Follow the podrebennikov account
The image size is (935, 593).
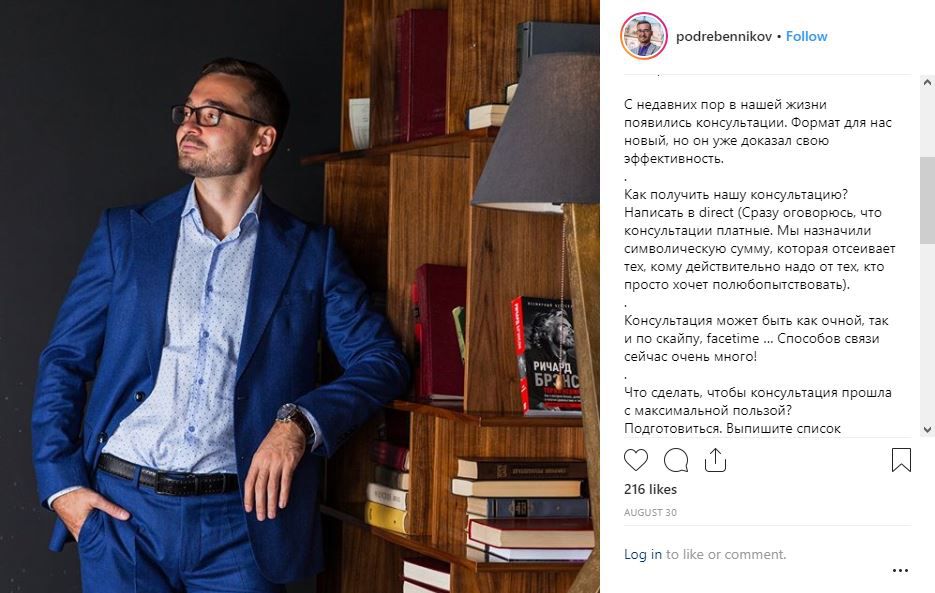pos(806,36)
